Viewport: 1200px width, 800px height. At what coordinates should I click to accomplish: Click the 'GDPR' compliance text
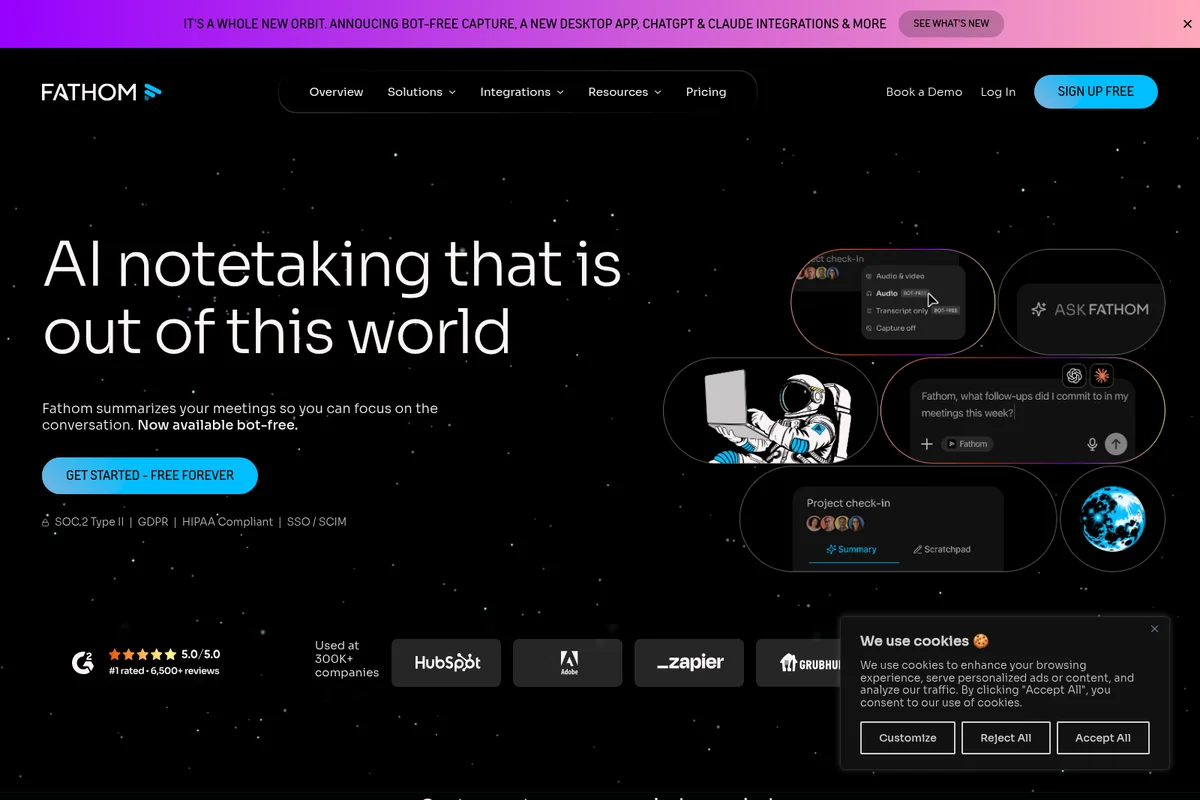(x=153, y=522)
